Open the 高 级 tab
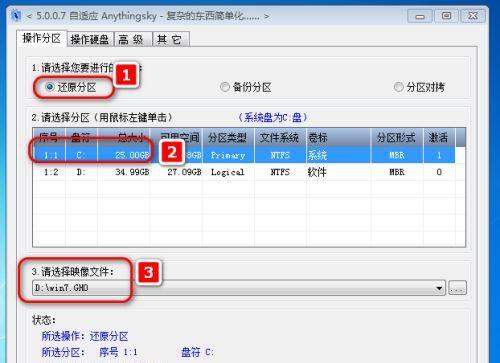500x363 pixels. [133, 40]
